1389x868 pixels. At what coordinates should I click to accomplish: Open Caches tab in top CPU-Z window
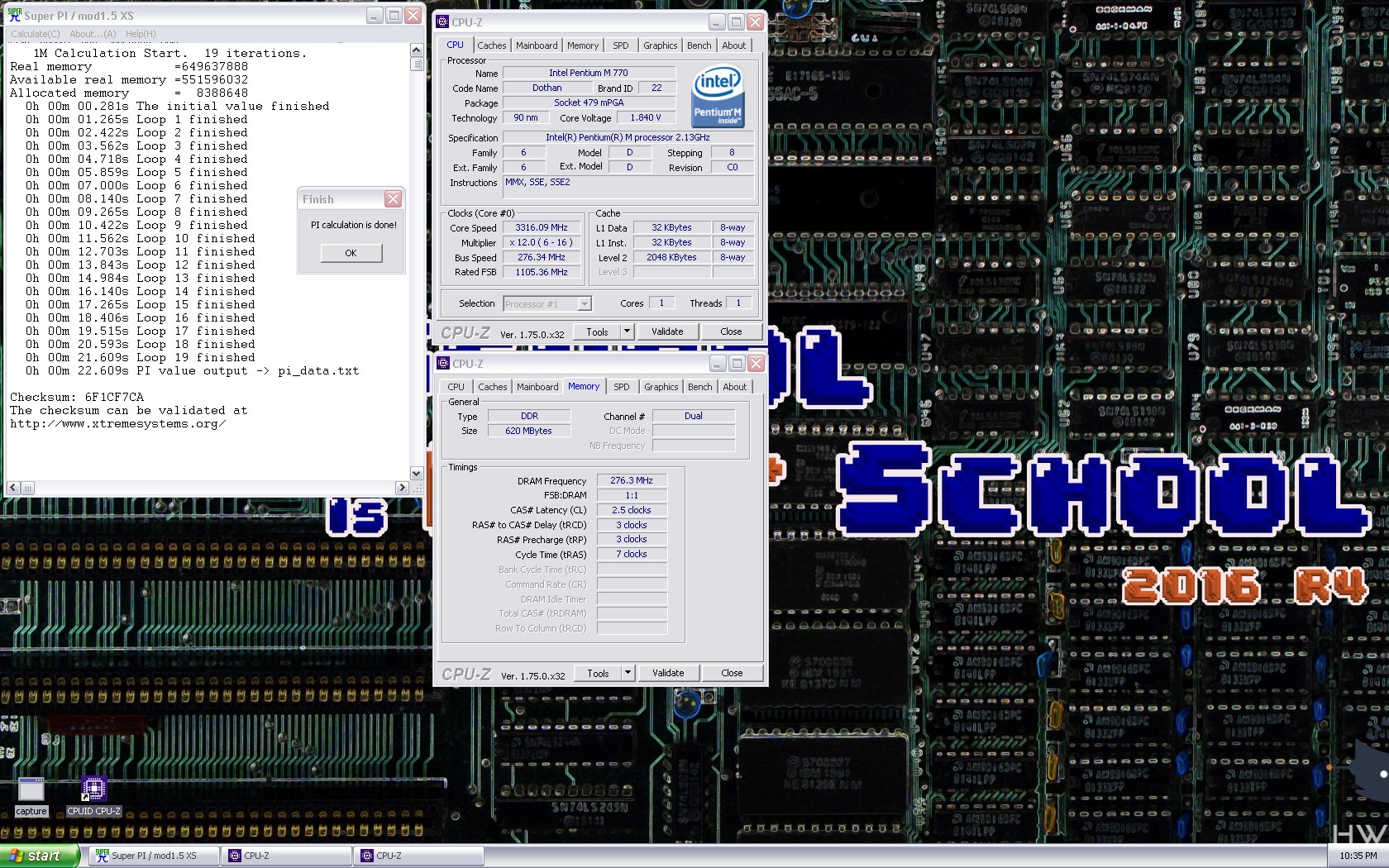coord(492,45)
